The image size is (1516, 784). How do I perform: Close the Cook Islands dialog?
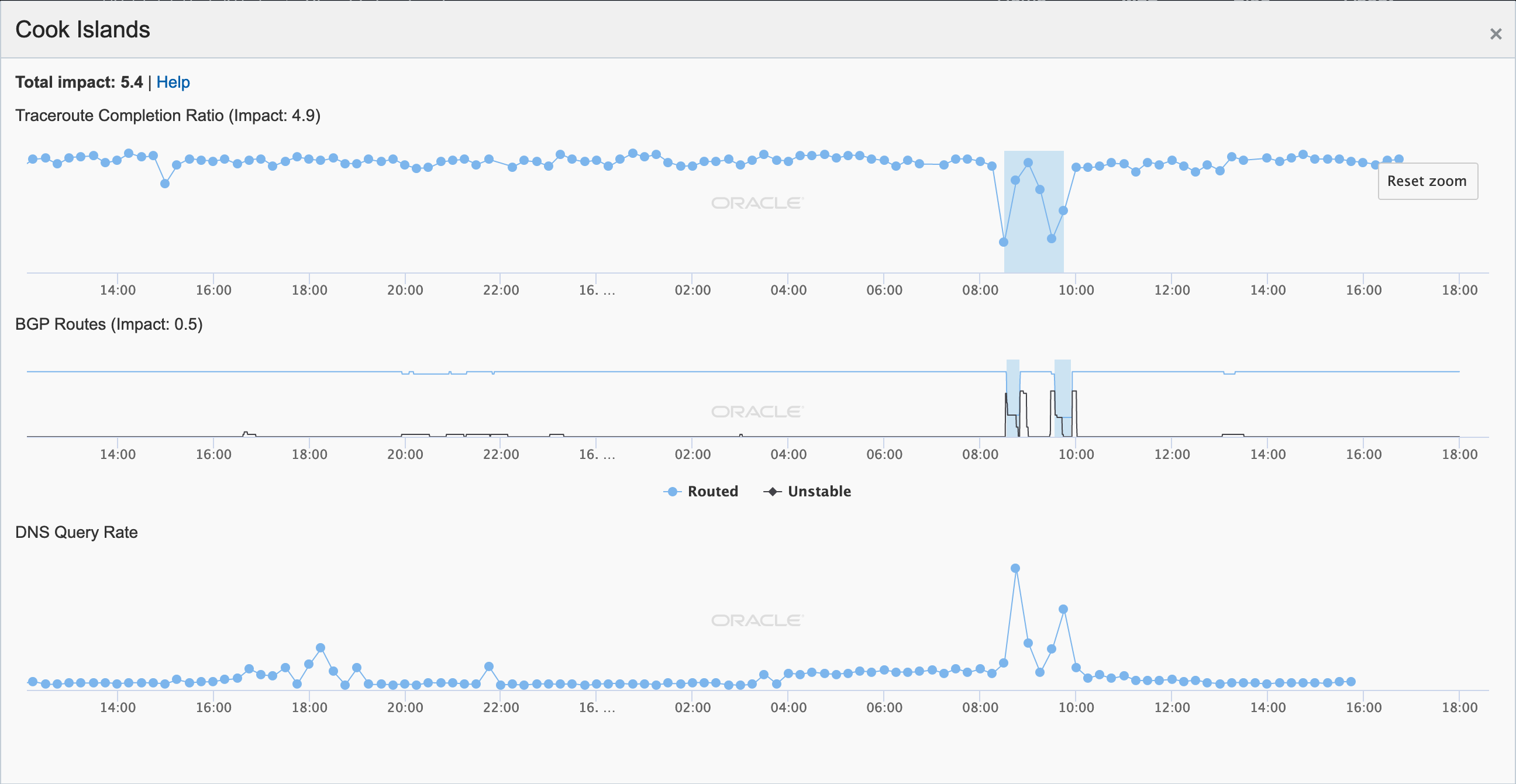1496,34
